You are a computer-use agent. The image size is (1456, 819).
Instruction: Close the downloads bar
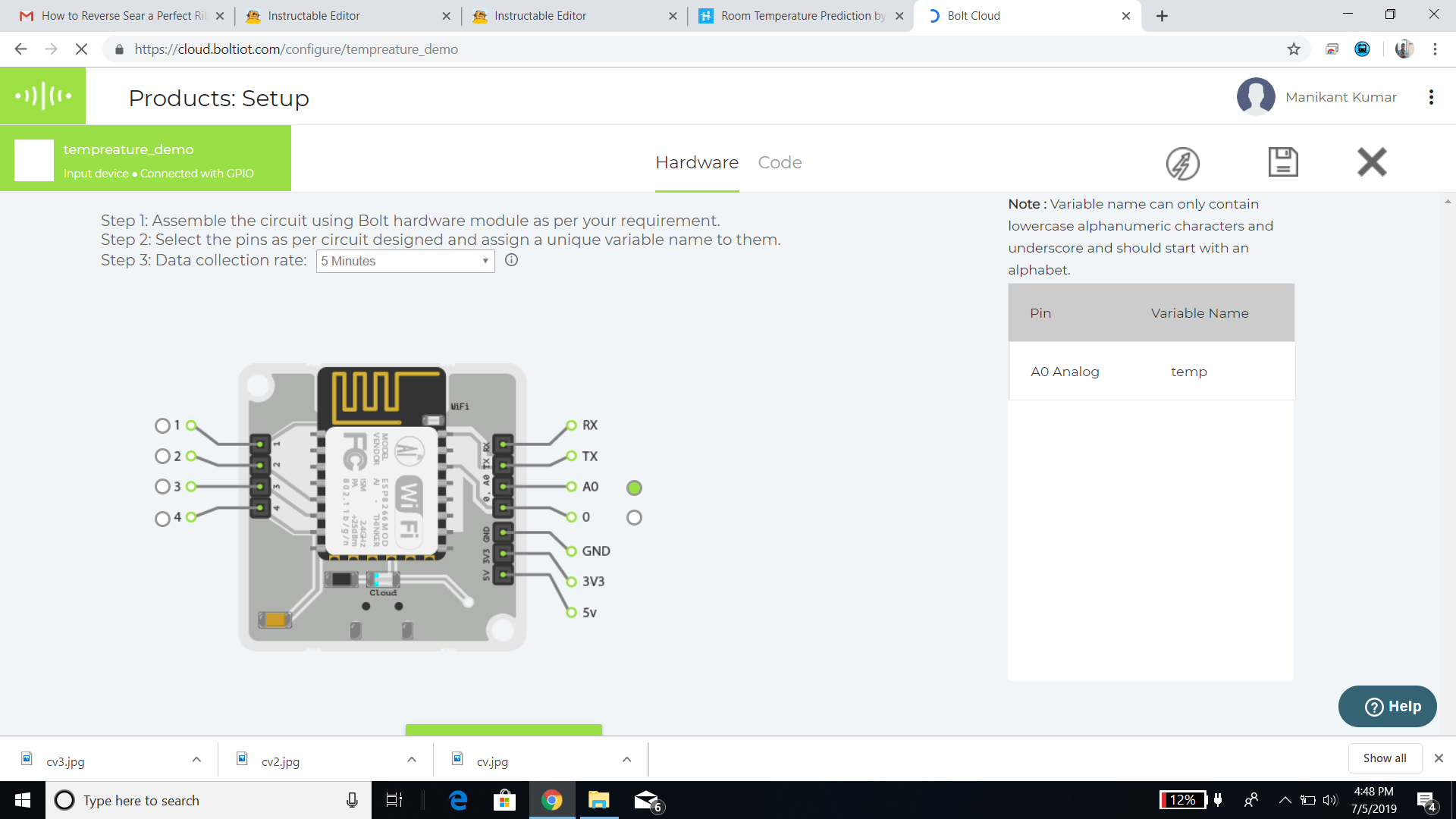pyautogui.click(x=1439, y=758)
